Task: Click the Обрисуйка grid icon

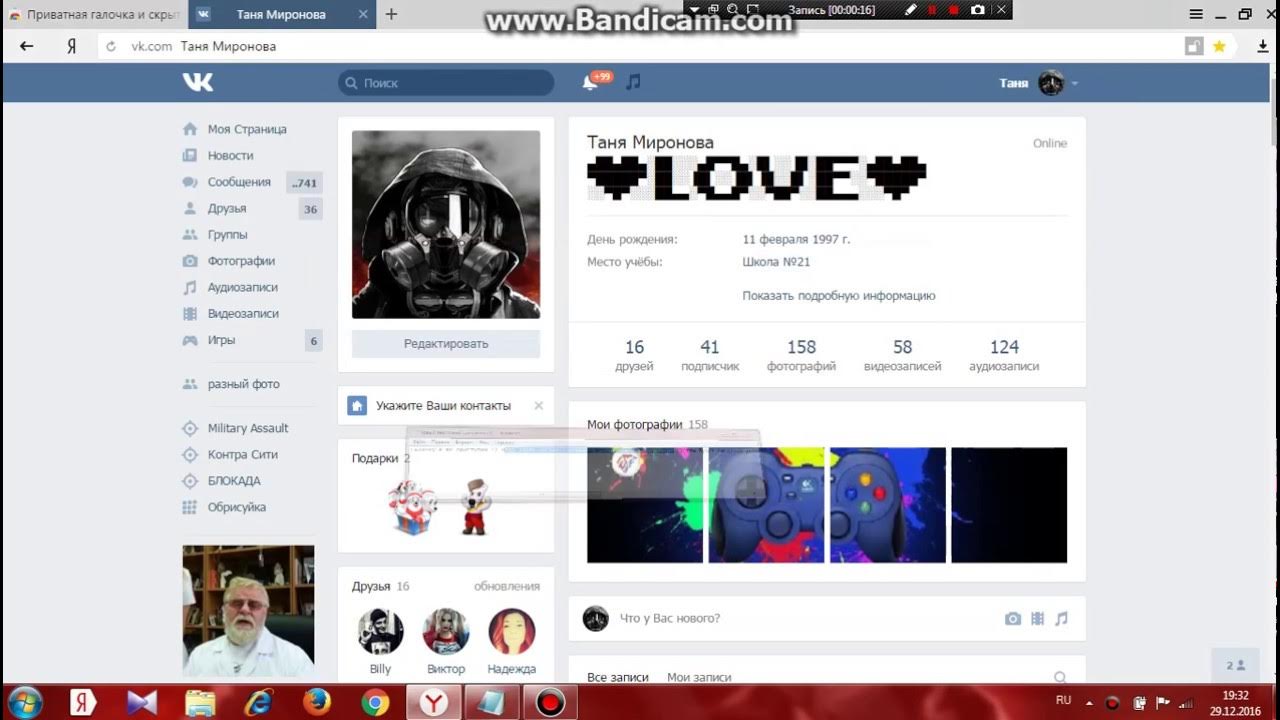Action: point(190,507)
